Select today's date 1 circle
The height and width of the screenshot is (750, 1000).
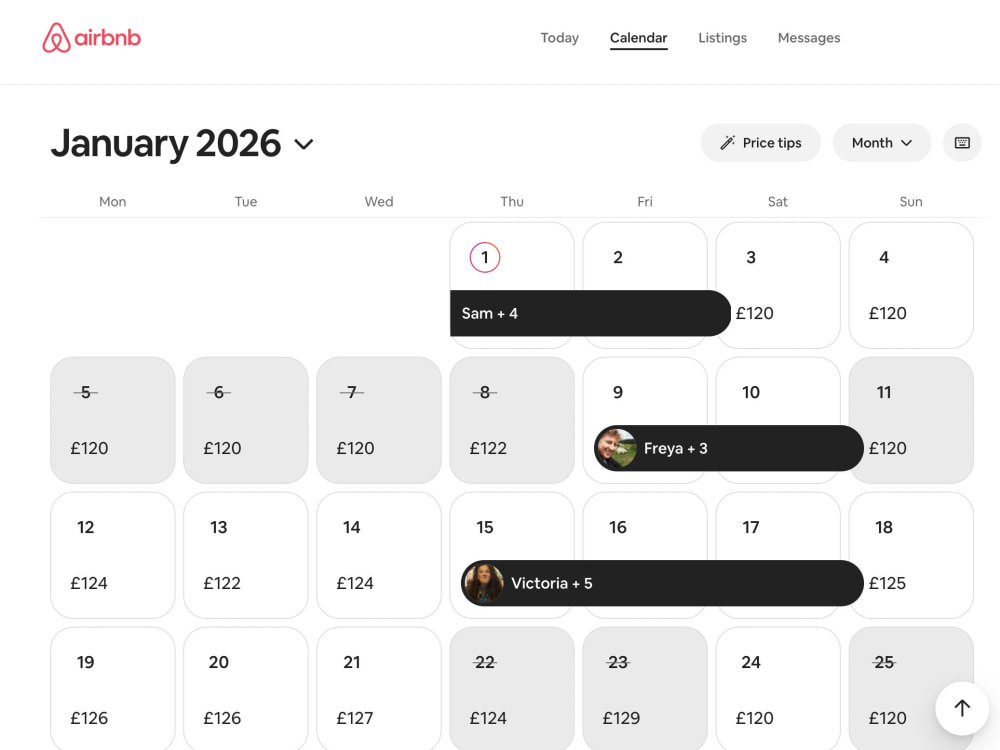[485, 258]
